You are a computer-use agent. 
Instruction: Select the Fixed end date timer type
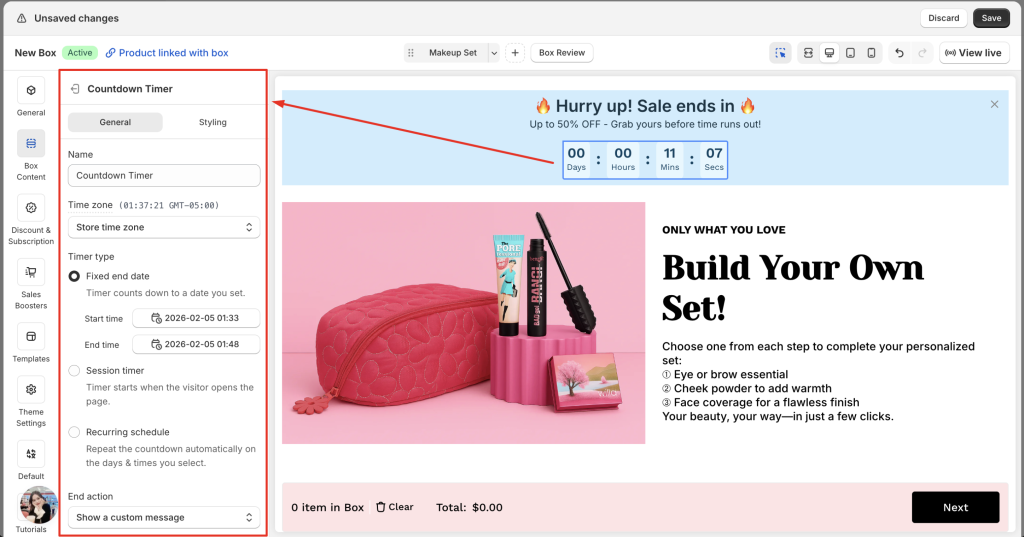74,276
